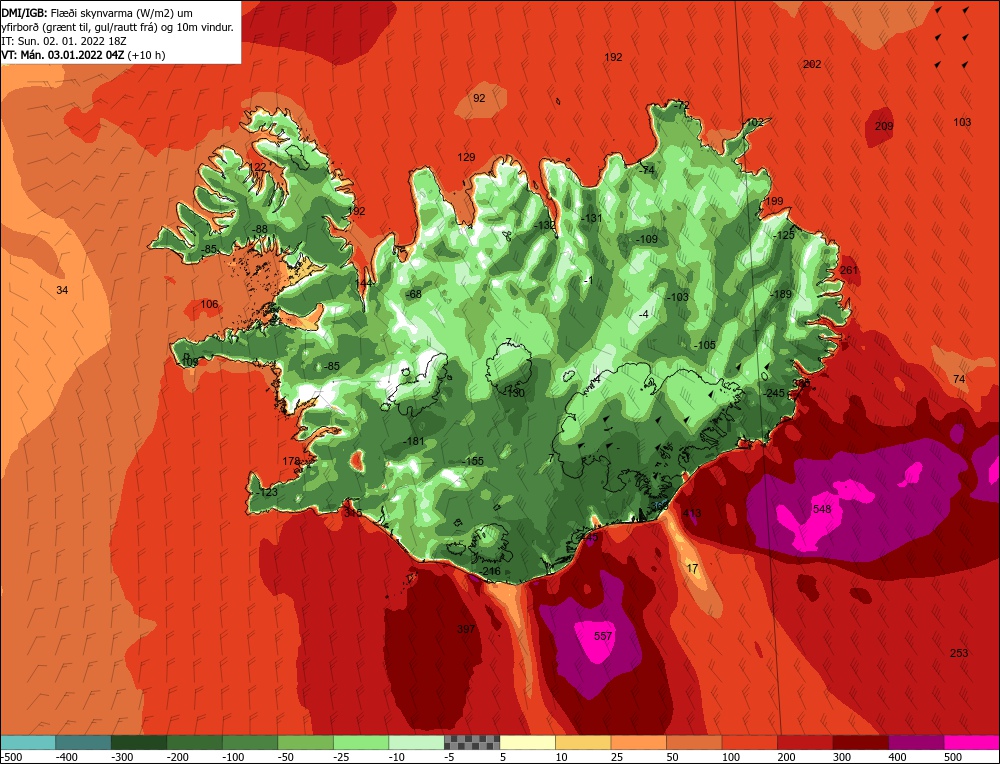Click the -103 value in the eastern highlands

point(677,297)
